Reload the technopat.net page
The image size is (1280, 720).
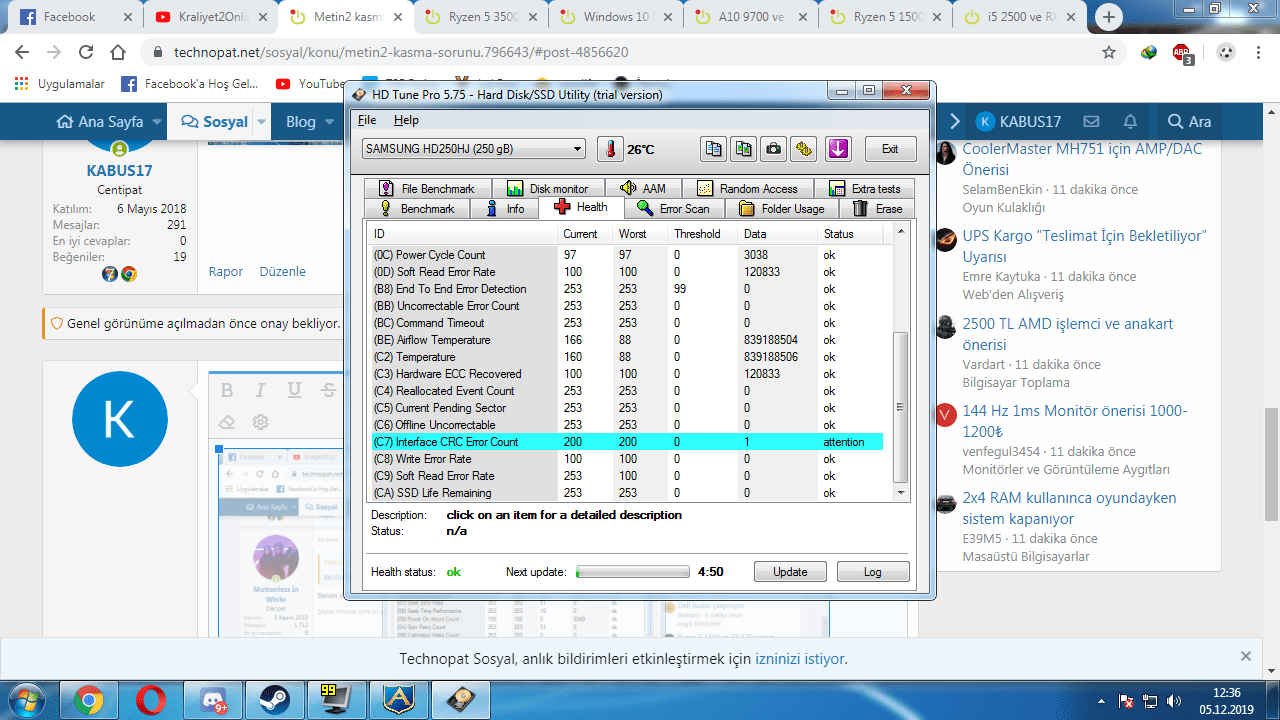point(86,52)
